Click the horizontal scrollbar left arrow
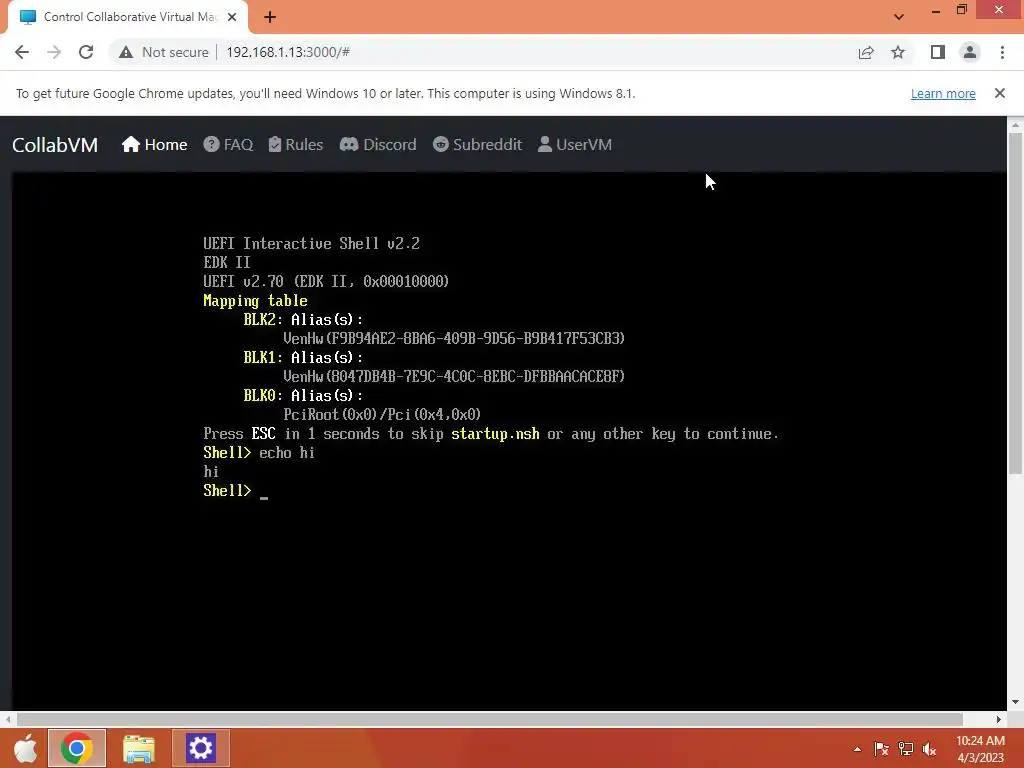 [8, 719]
